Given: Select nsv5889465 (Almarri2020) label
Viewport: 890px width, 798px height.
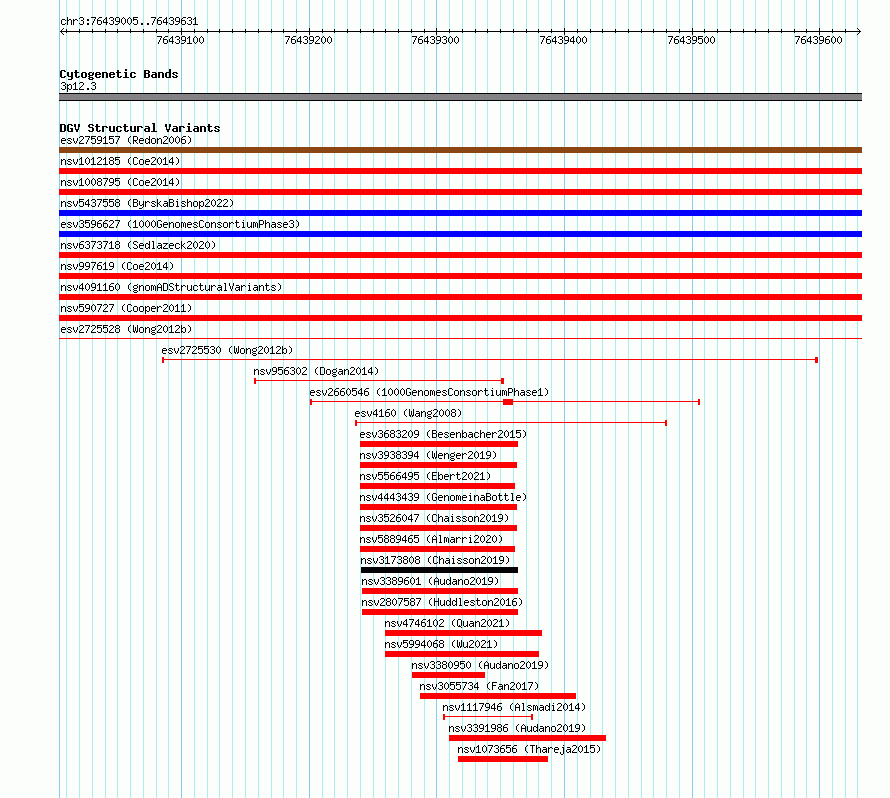Looking at the screenshot, I should [x=431, y=539].
